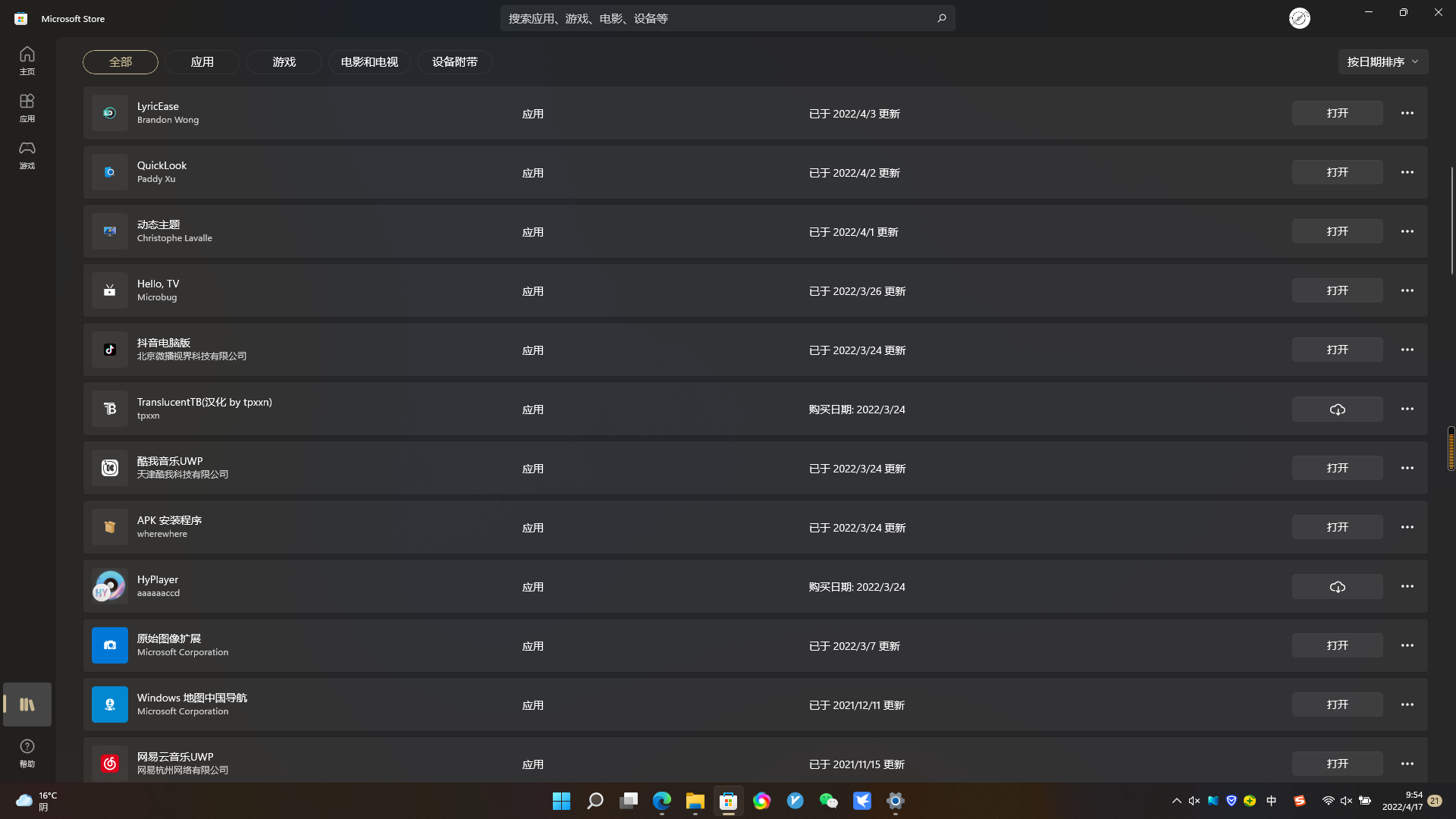Screen dimensions: 1456x819
Task: Click cloud download icon for HyPlayer
Action: click(x=1337, y=587)
